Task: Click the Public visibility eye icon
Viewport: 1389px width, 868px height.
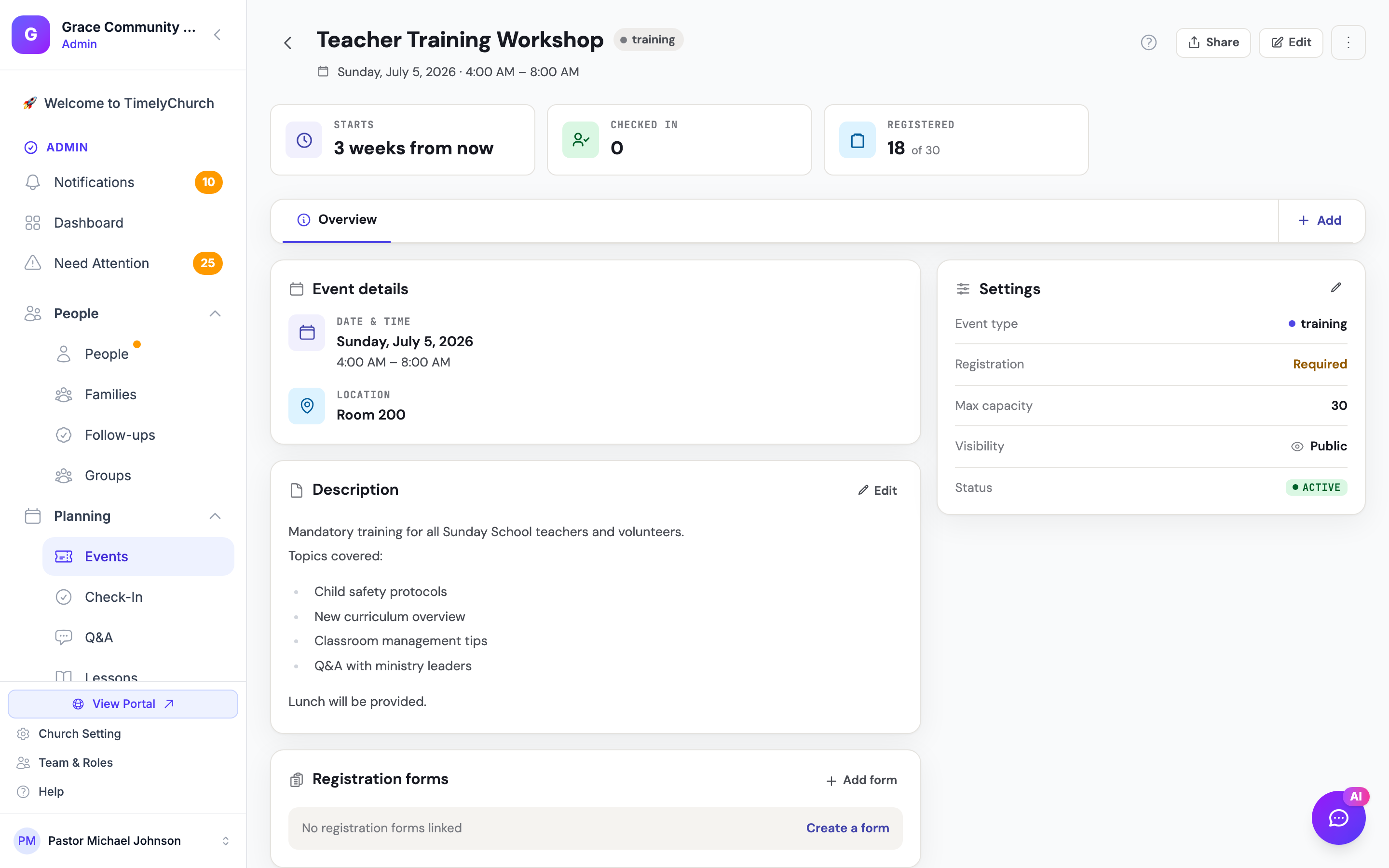Action: [x=1296, y=447]
